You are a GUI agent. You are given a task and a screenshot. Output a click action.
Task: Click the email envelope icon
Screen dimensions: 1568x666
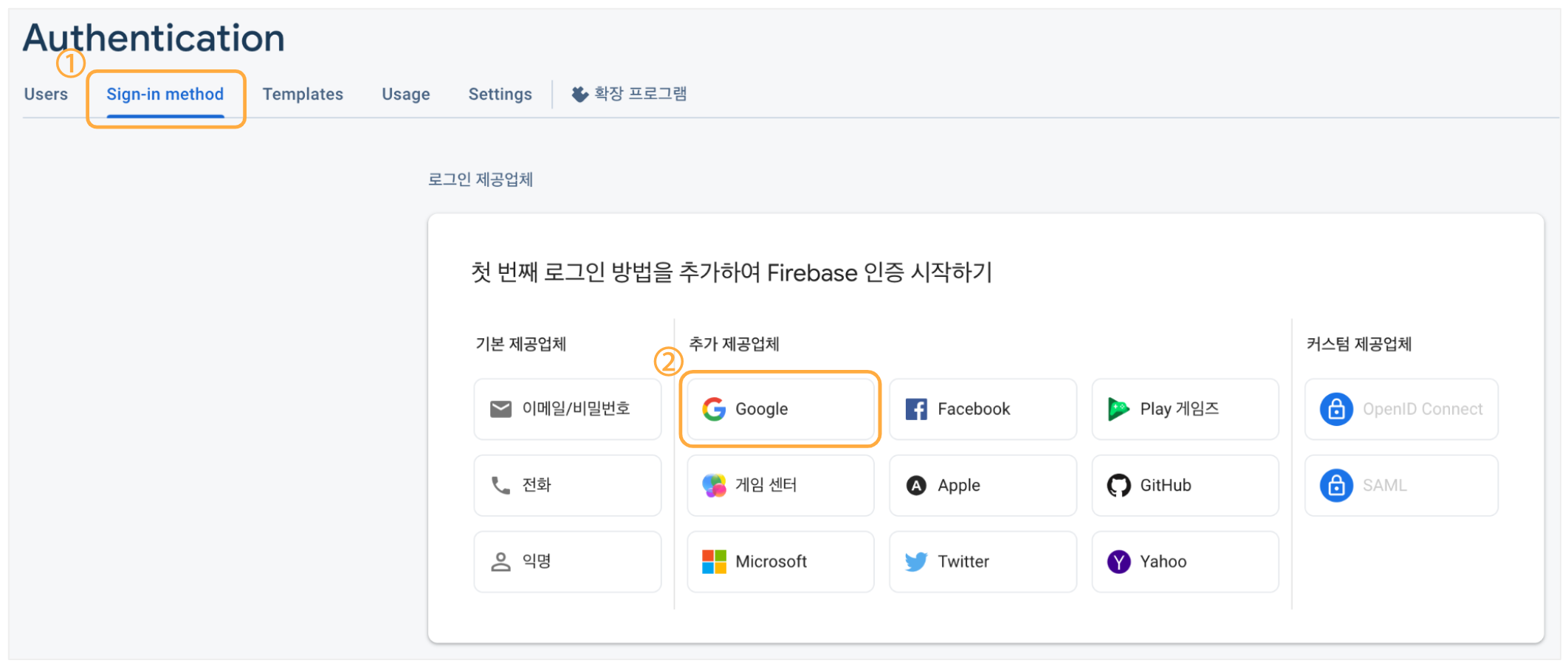tap(501, 409)
